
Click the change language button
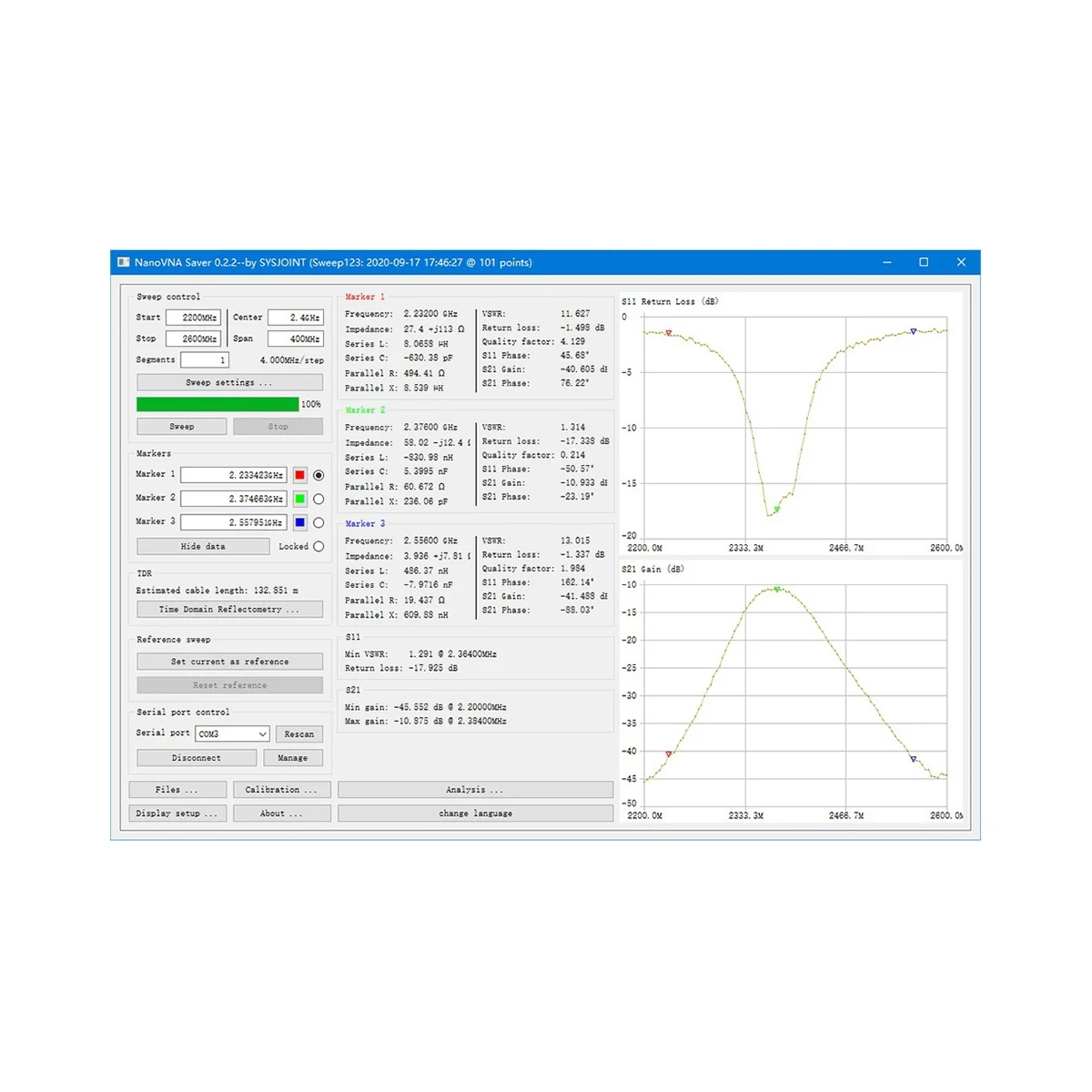[475, 814]
